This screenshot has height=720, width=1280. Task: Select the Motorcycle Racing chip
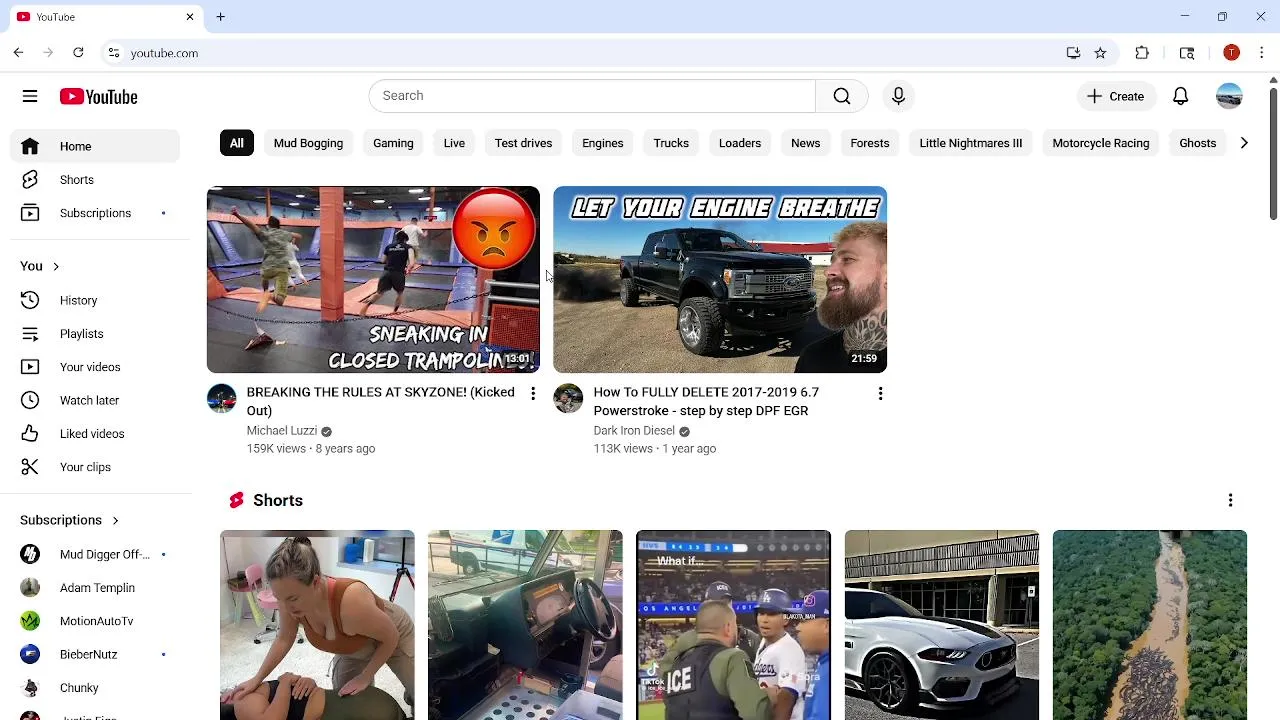point(1101,143)
